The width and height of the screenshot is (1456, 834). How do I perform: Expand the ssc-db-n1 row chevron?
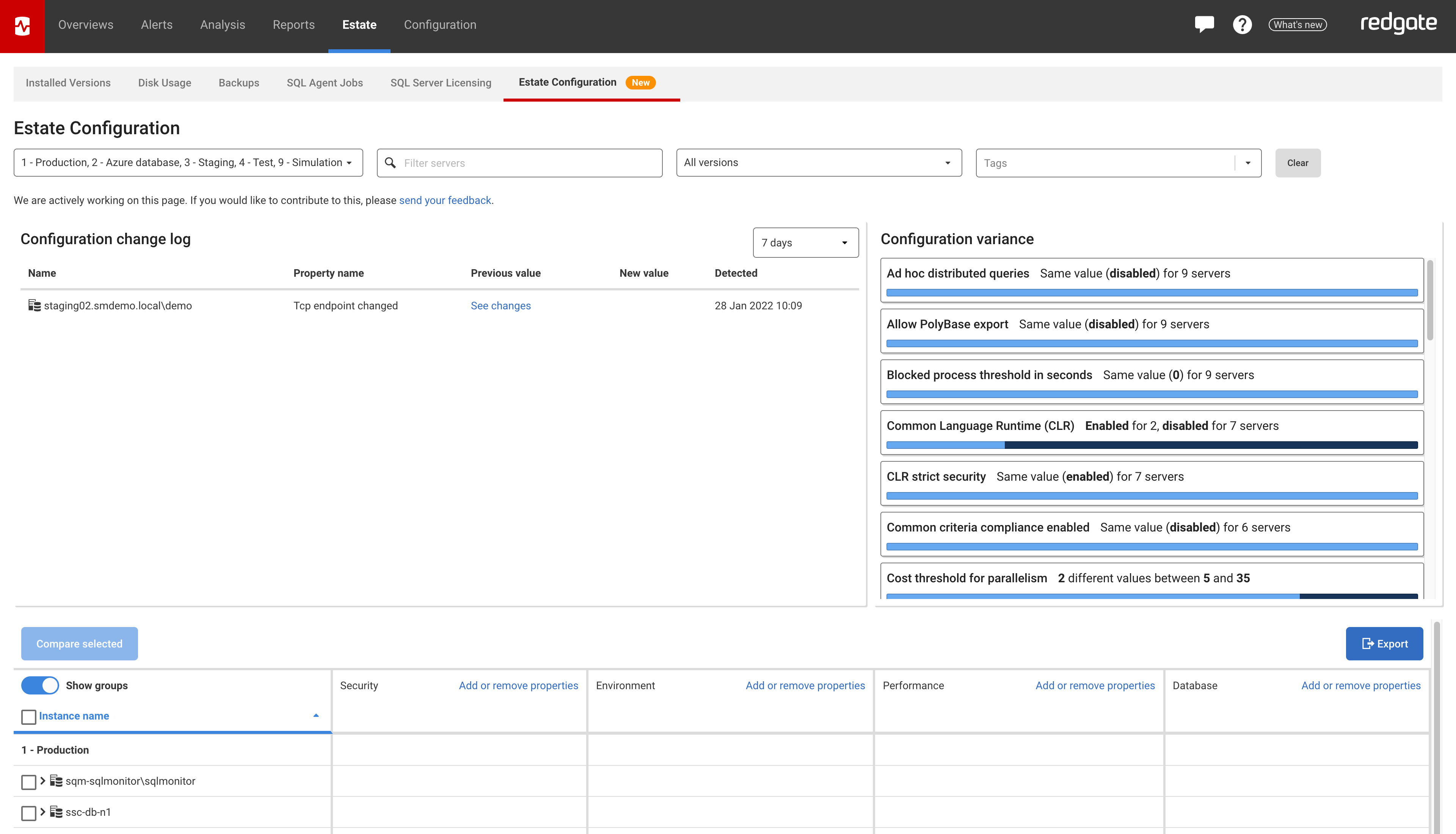42,812
